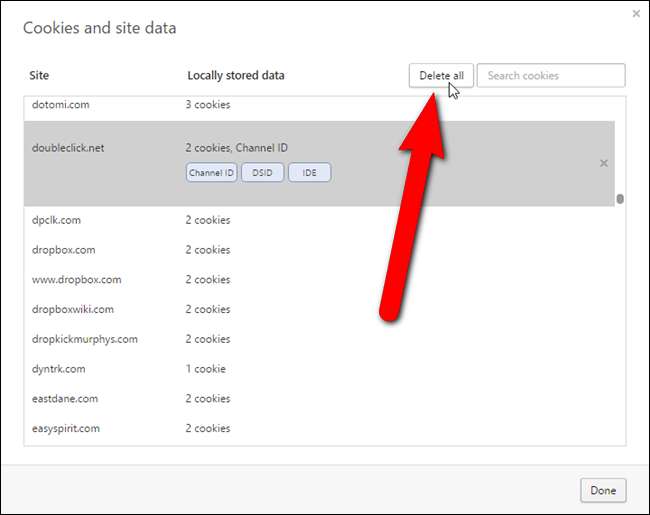Click the "2 cookies, Channel ID" summary text
The height and width of the screenshot is (515, 650).
click(x=236, y=148)
